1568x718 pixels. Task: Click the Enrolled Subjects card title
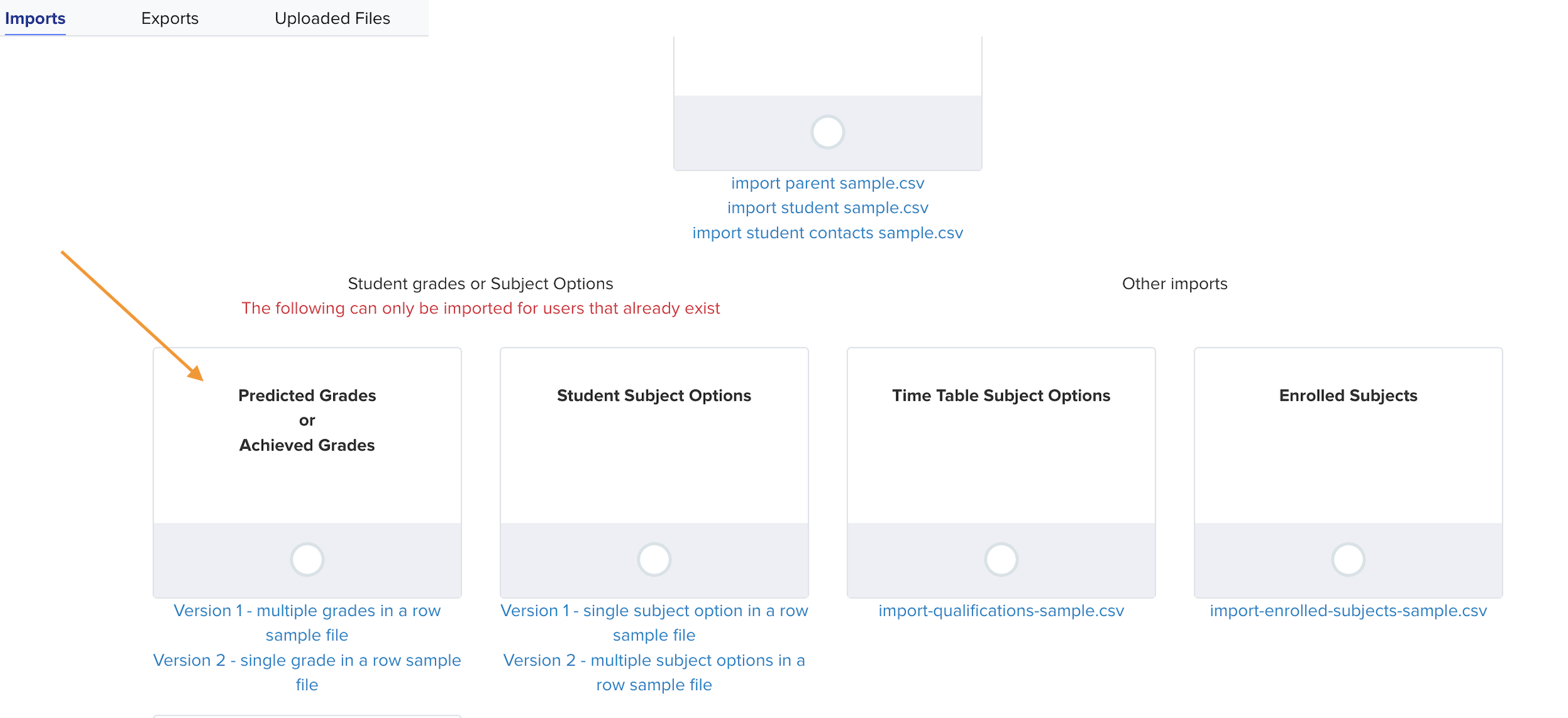[x=1348, y=396]
